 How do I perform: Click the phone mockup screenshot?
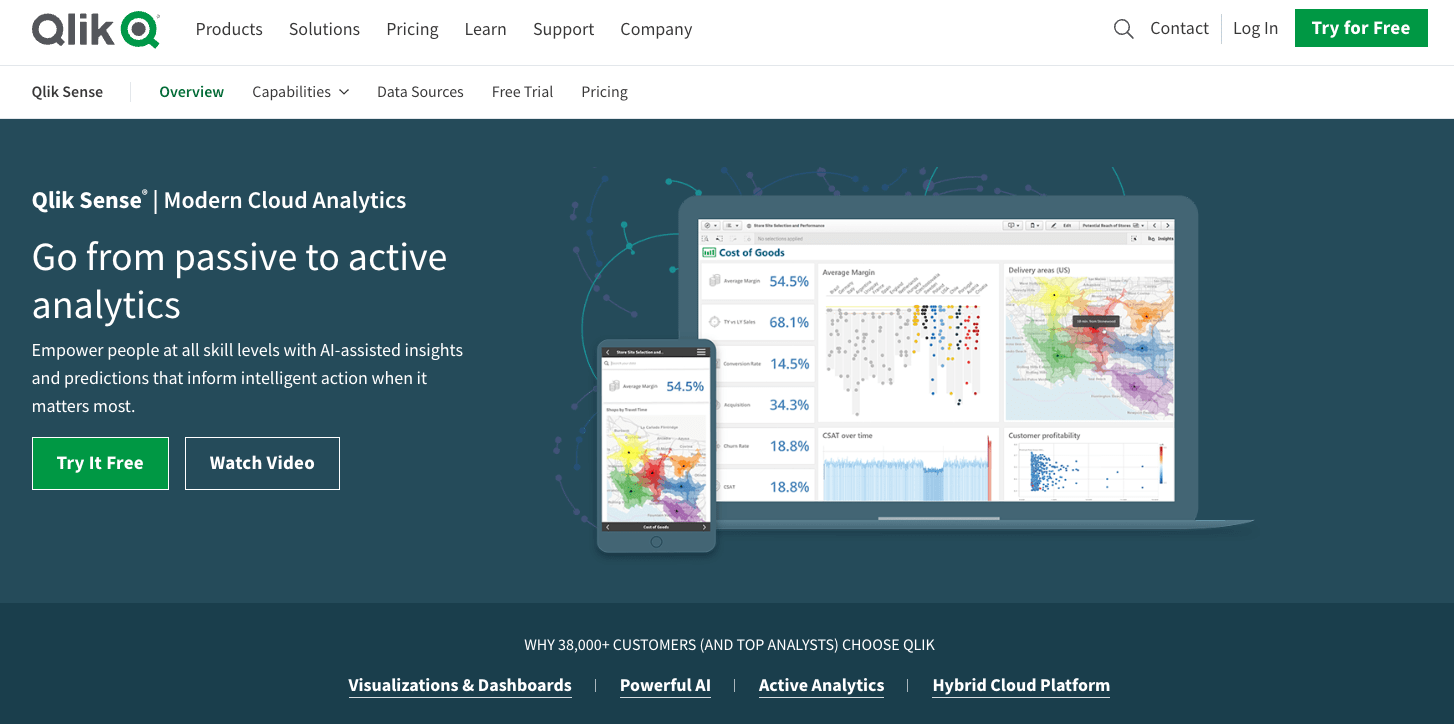pyautogui.click(x=656, y=445)
